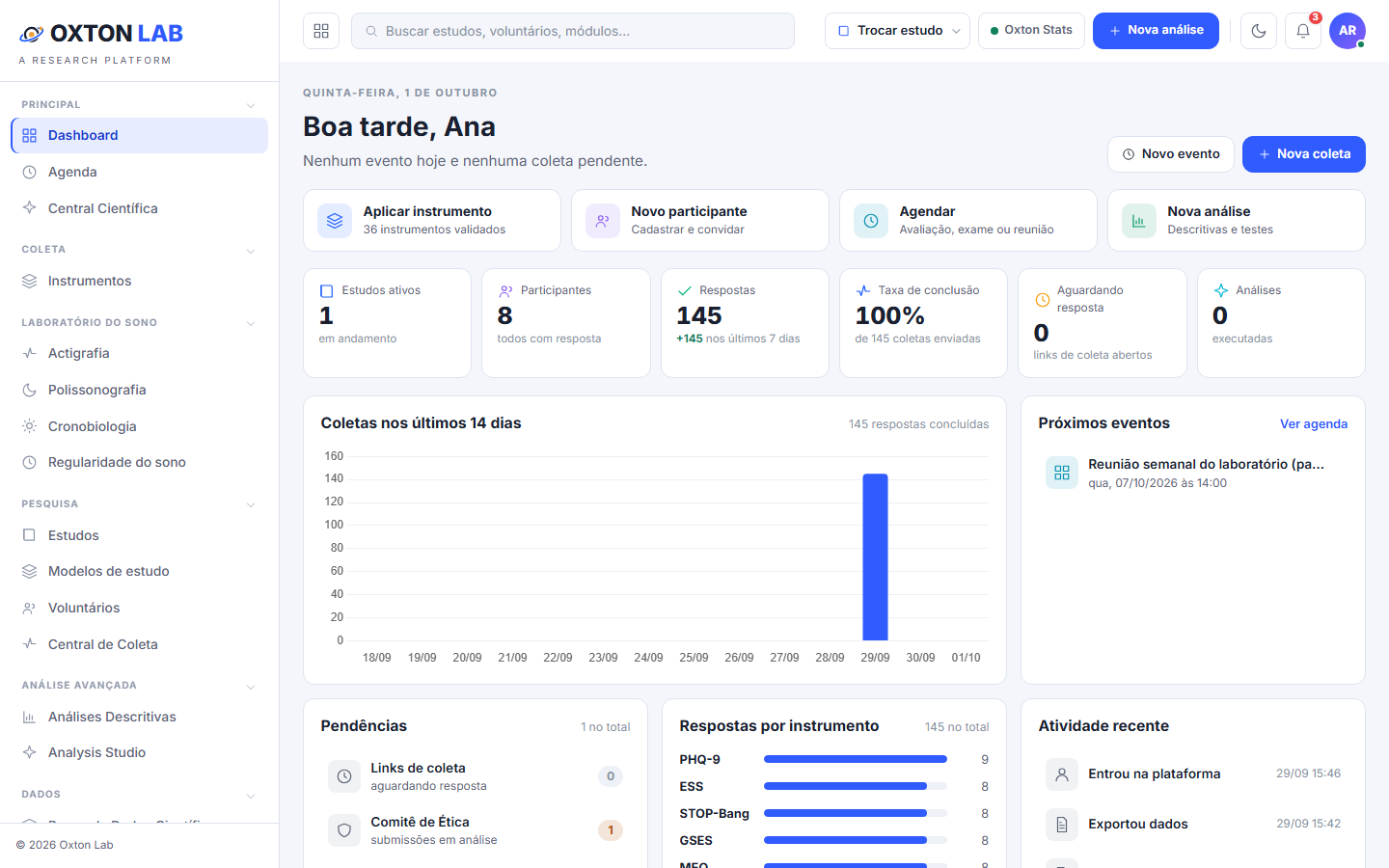Click the Reunião semanal event grid icon
The image size is (1389, 868).
coord(1062,473)
